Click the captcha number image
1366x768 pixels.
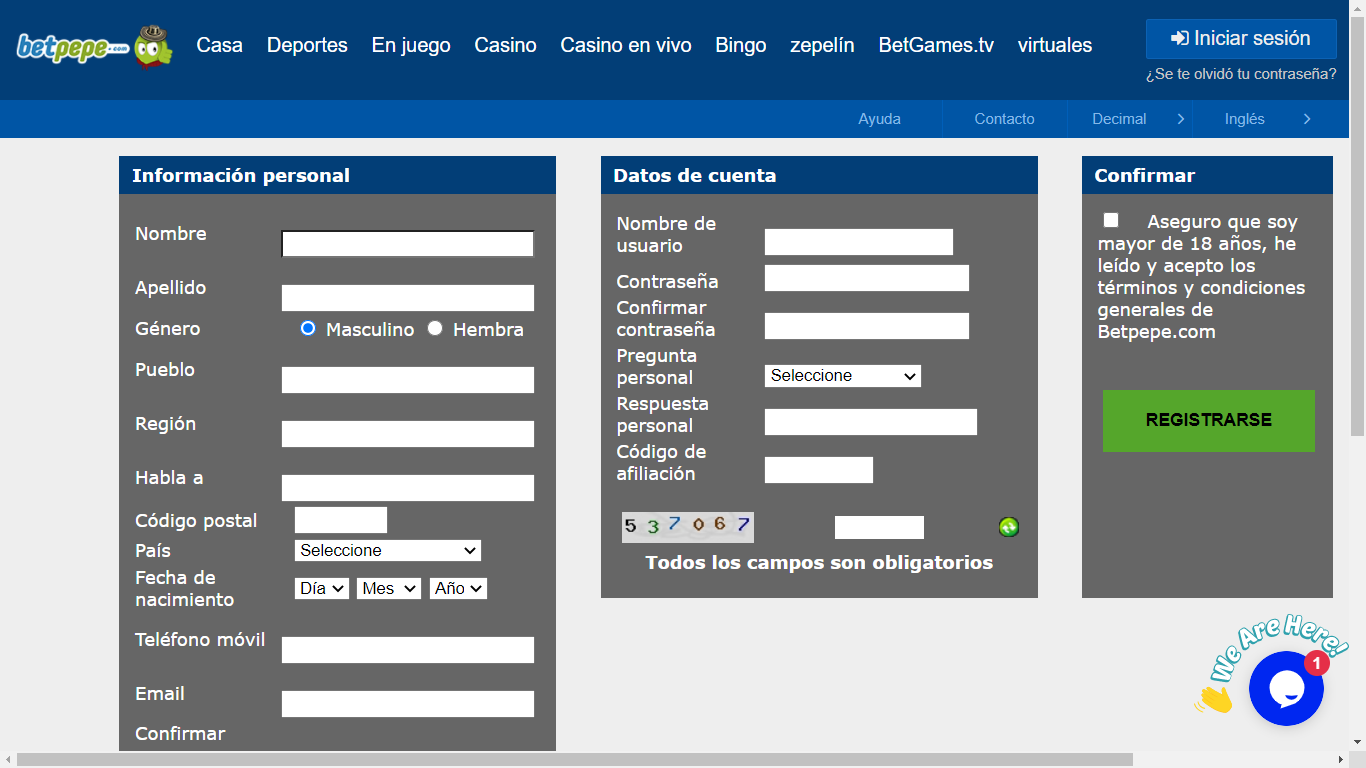click(x=687, y=527)
